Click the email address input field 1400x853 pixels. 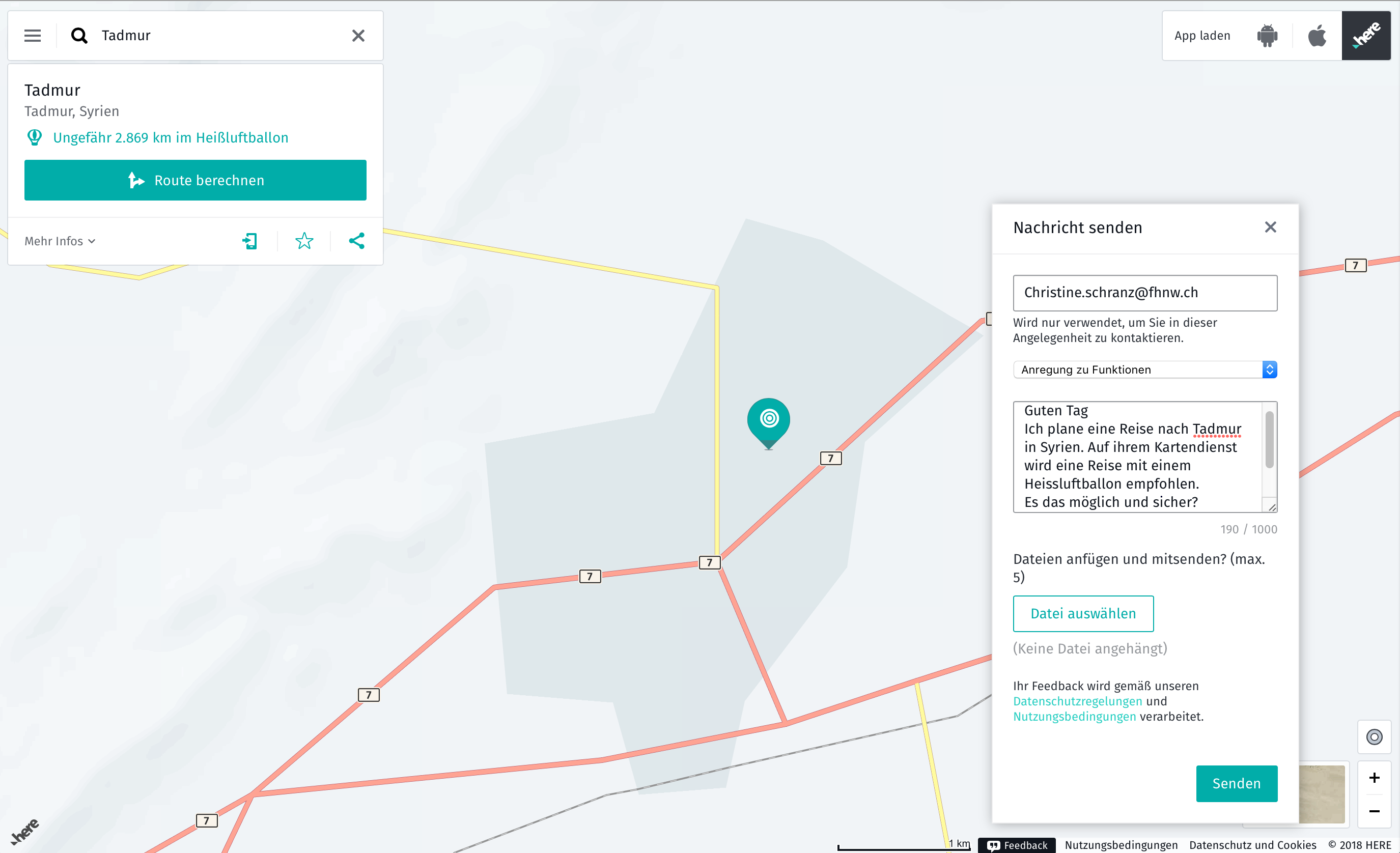[x=1145, y=293]
